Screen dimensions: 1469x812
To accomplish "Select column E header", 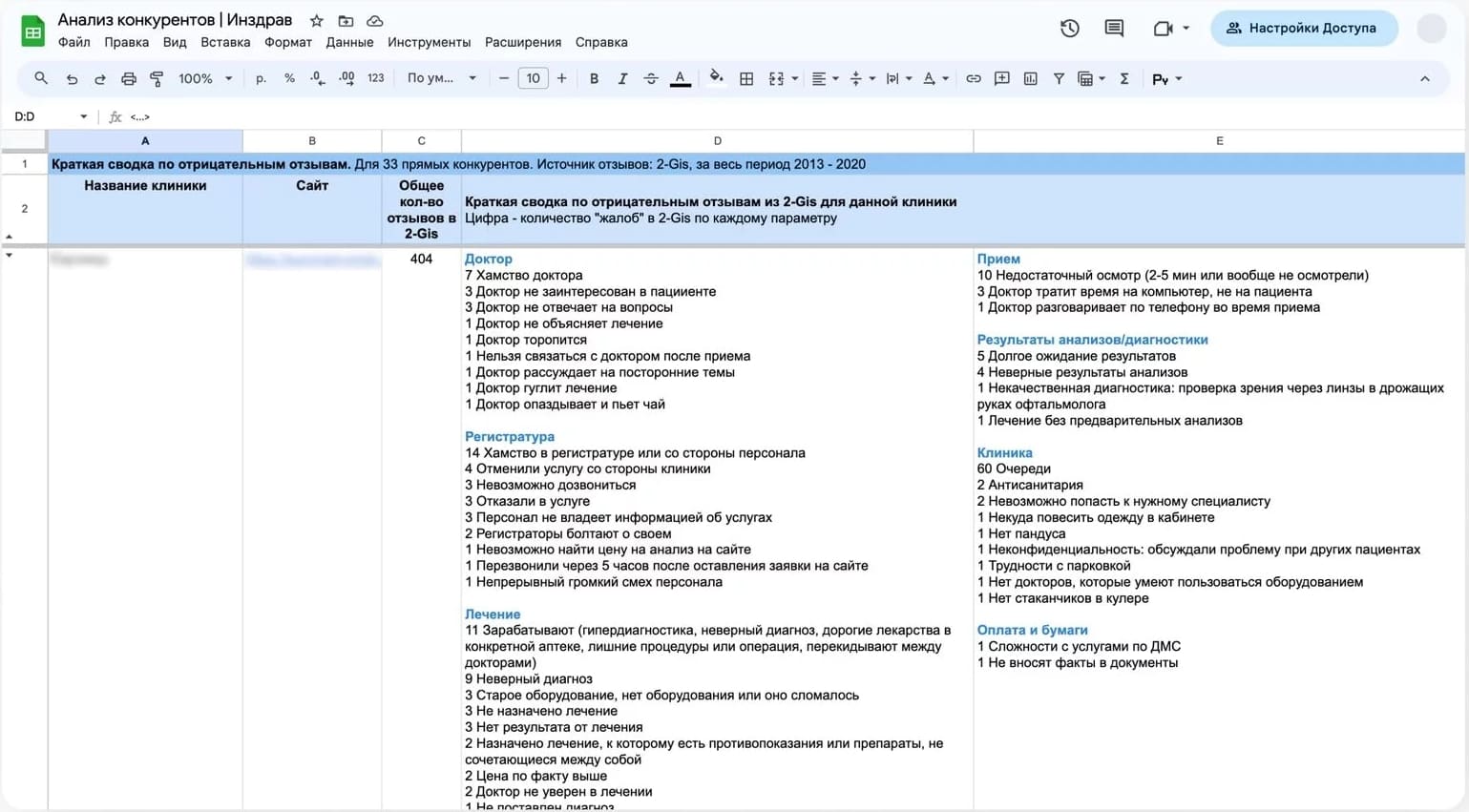I will coord(1219,140).
